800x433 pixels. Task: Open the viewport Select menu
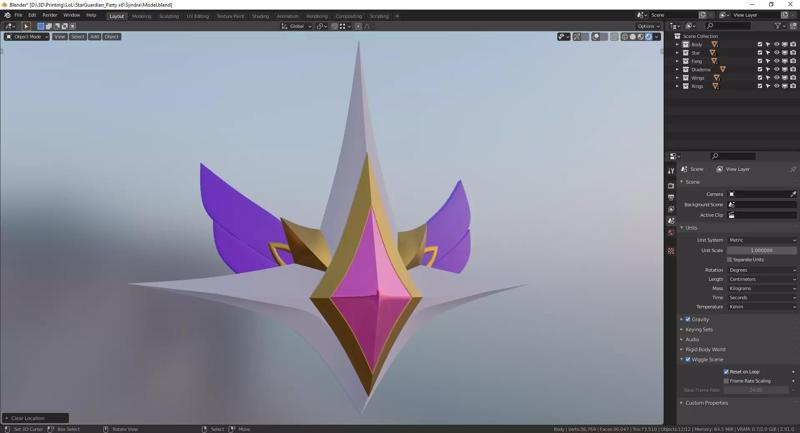78,37
